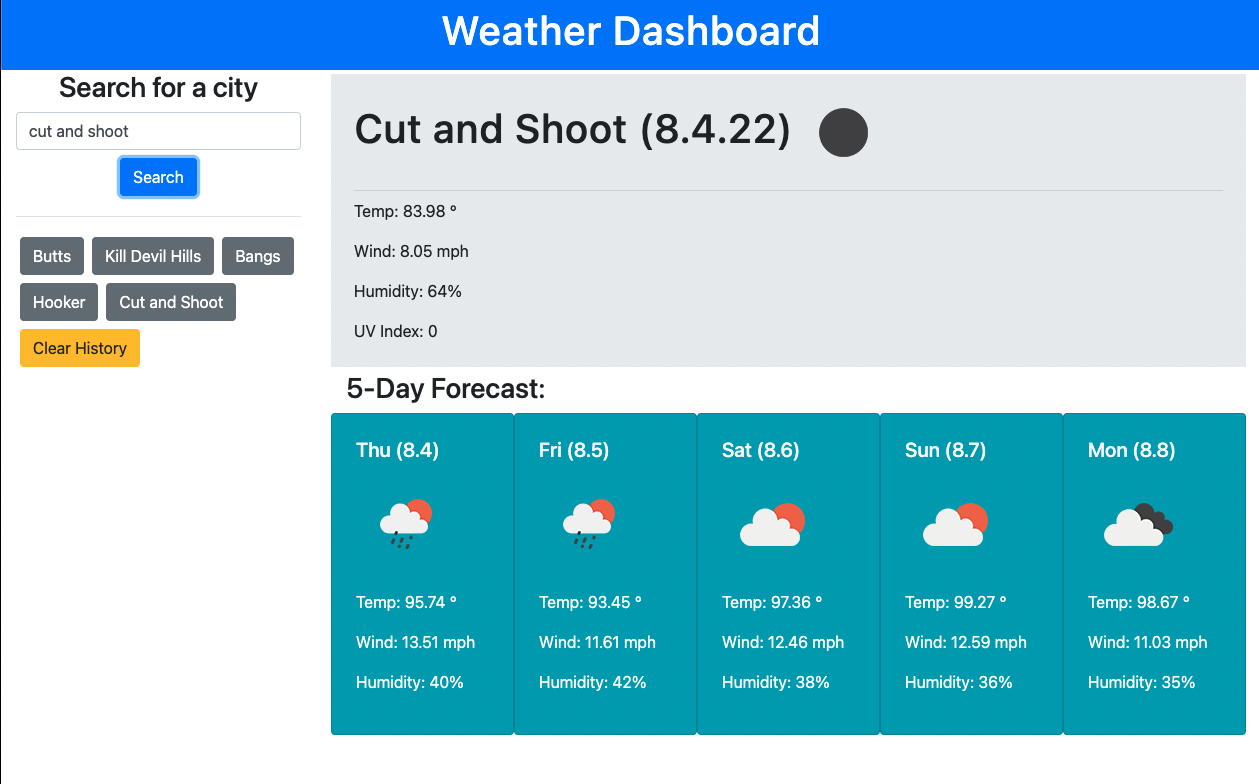Click the dark weather icon beside Cut and Shoot
The image size is (1259, 784).
(x=843, y=132)
